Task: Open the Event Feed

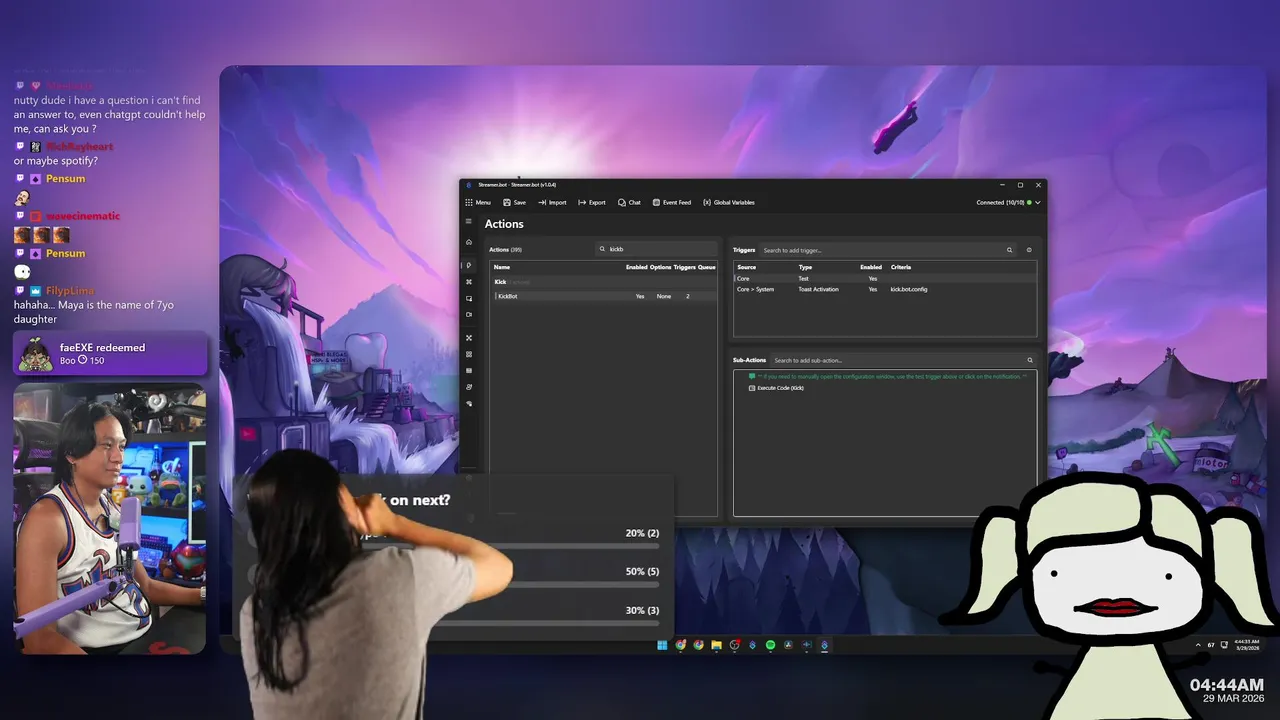Action: click(x=672, y=202)
